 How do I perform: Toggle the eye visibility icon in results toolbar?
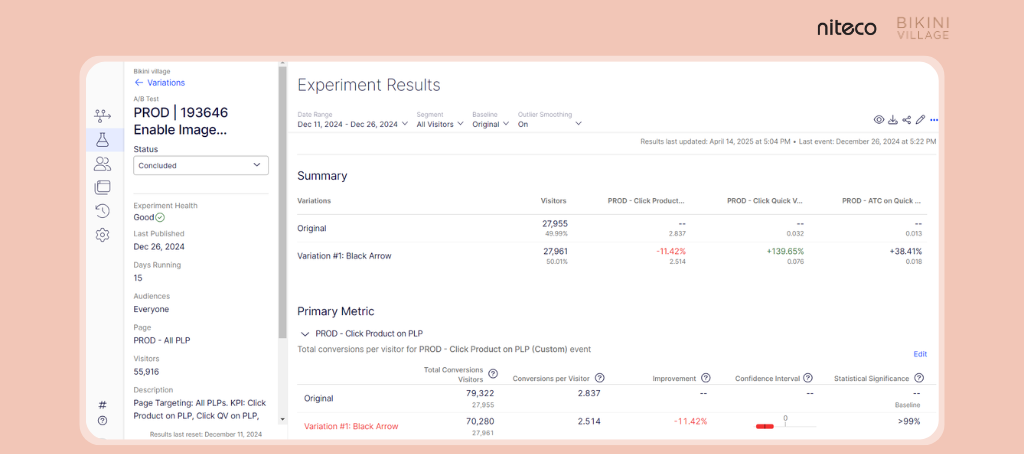879,120
